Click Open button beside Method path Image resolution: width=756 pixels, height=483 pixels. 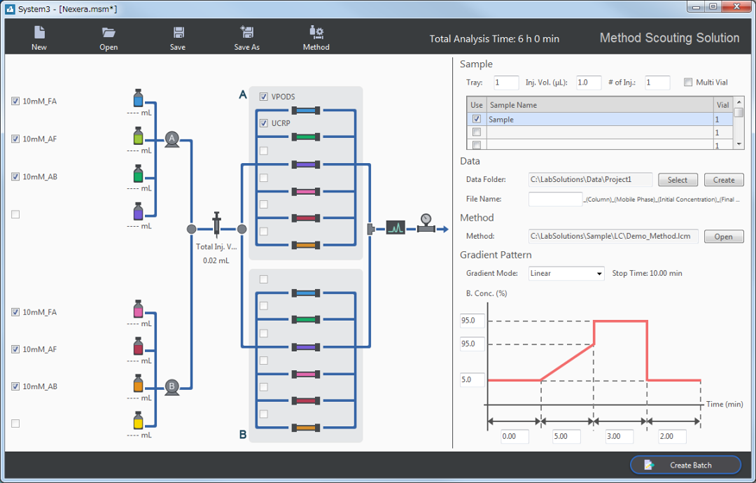(x=722, y=237)
